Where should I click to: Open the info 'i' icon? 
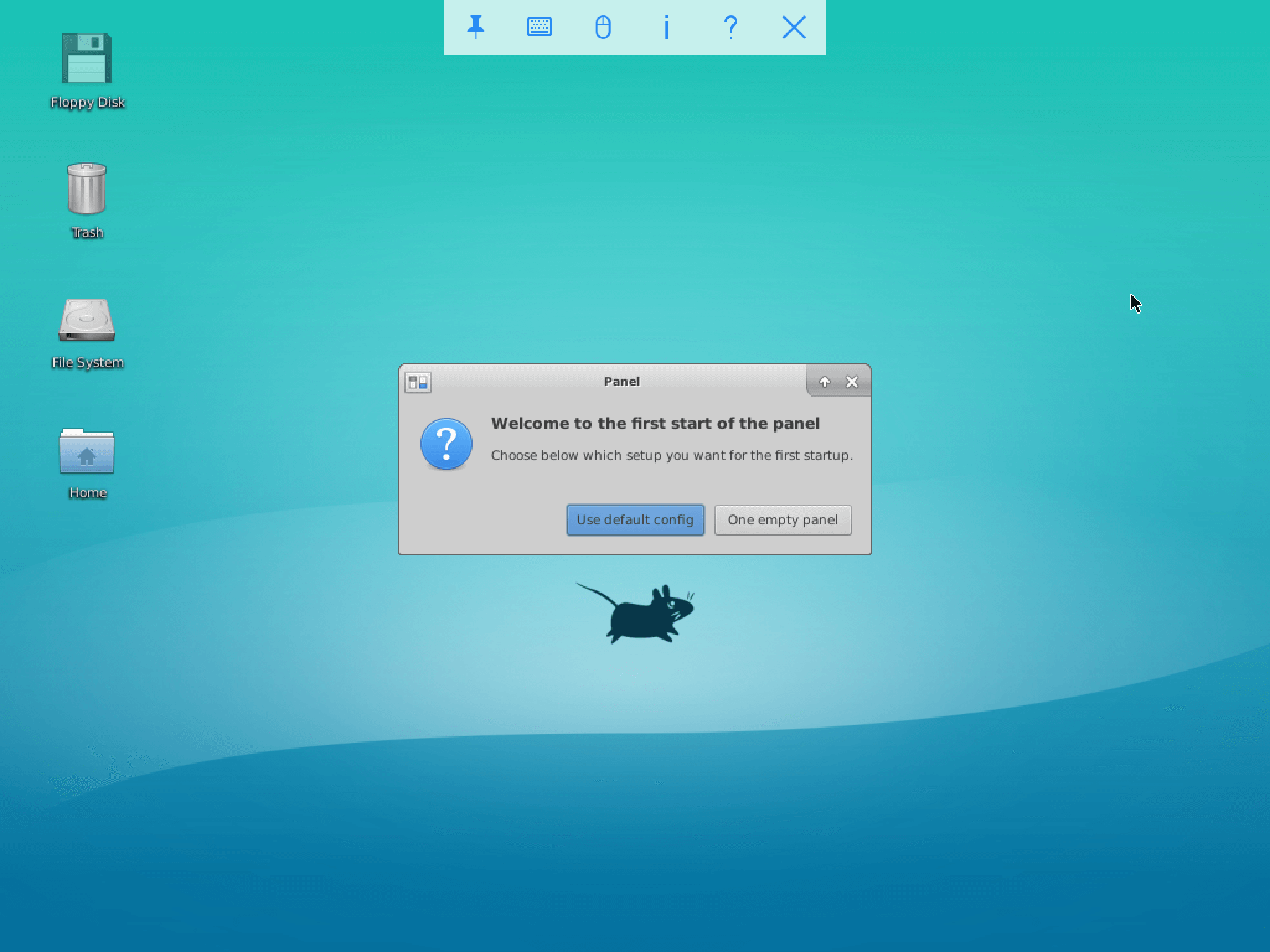(x=667, y=27)
